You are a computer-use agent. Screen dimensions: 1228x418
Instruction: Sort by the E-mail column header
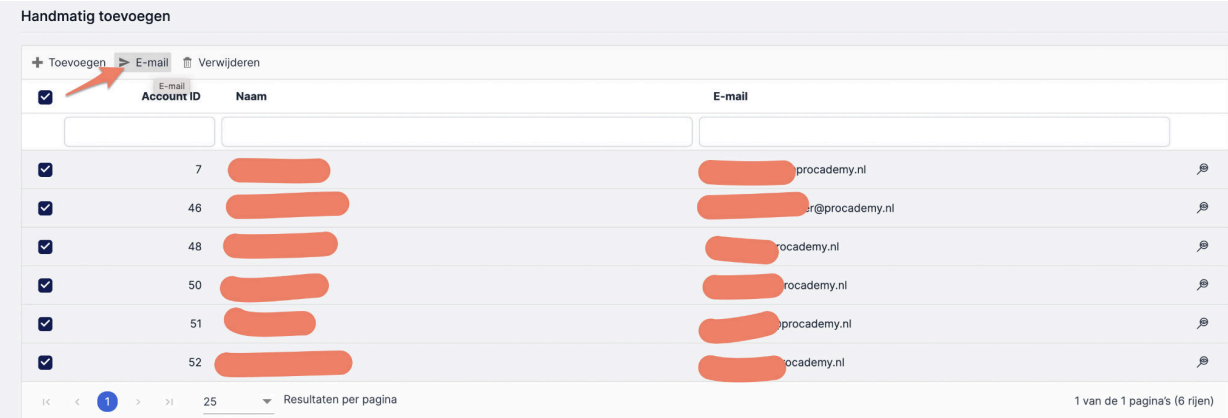(730, 97)
